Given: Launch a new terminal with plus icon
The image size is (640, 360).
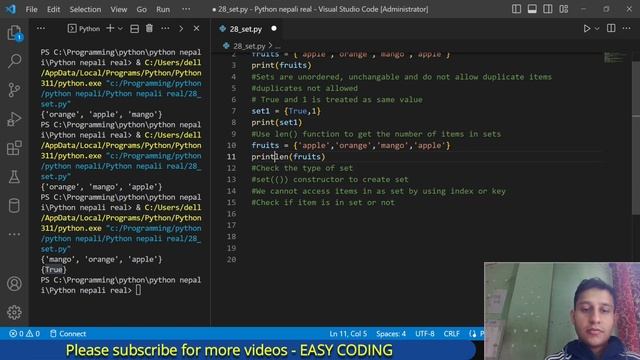Looking at the screenshot, I should point(110,29).
